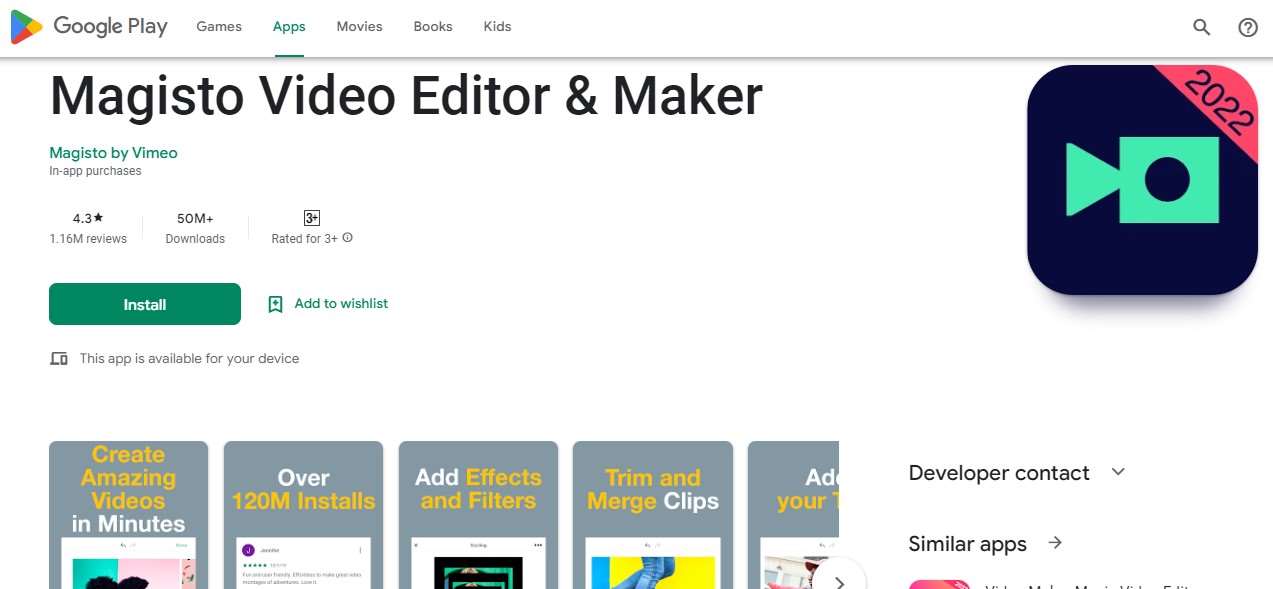1273x589 pixels.
Task: Click Add to wishlist
Action: pos(341,304)
